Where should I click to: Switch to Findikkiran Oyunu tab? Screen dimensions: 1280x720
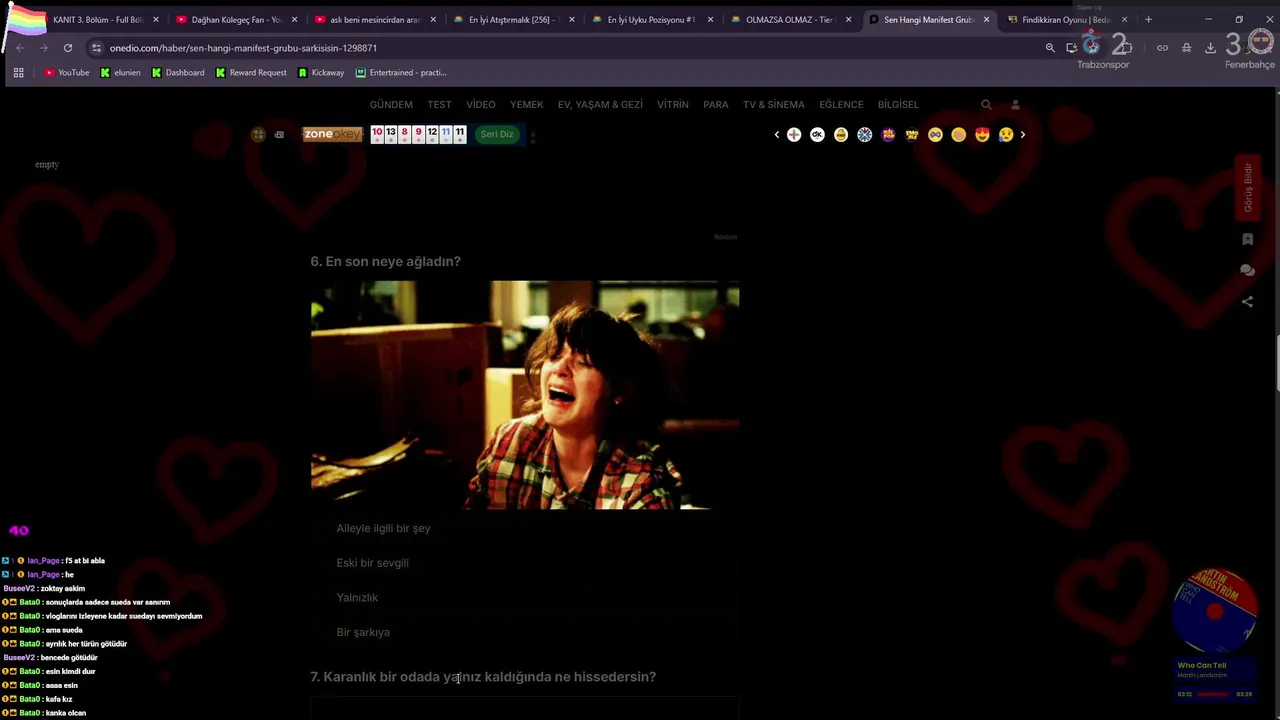[x=1066, y=19]
